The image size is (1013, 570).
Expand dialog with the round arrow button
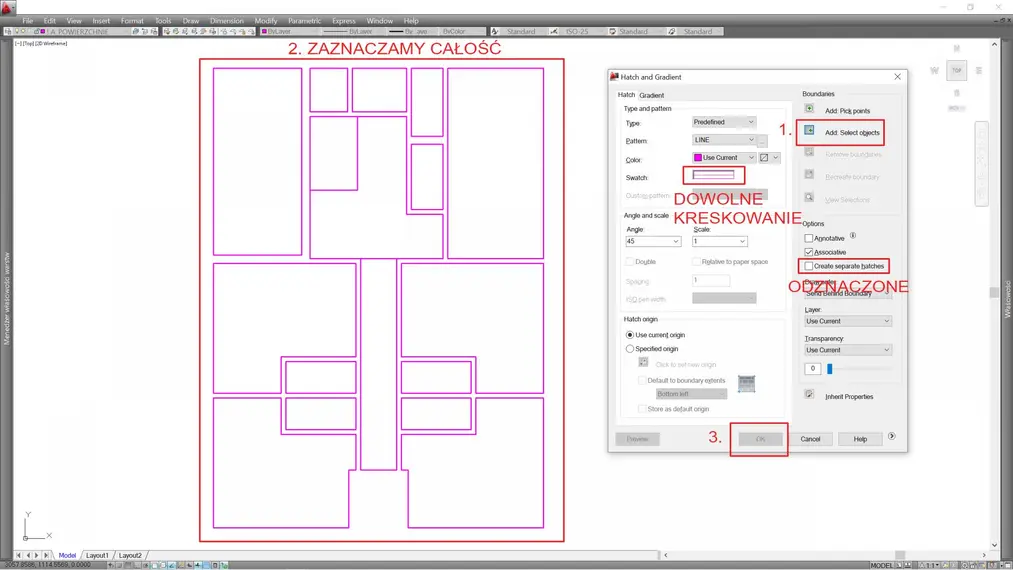(892, 436)
